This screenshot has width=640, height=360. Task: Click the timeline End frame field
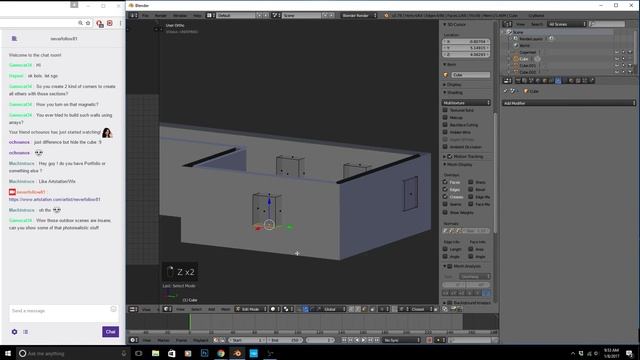click(x=284, y=340)
